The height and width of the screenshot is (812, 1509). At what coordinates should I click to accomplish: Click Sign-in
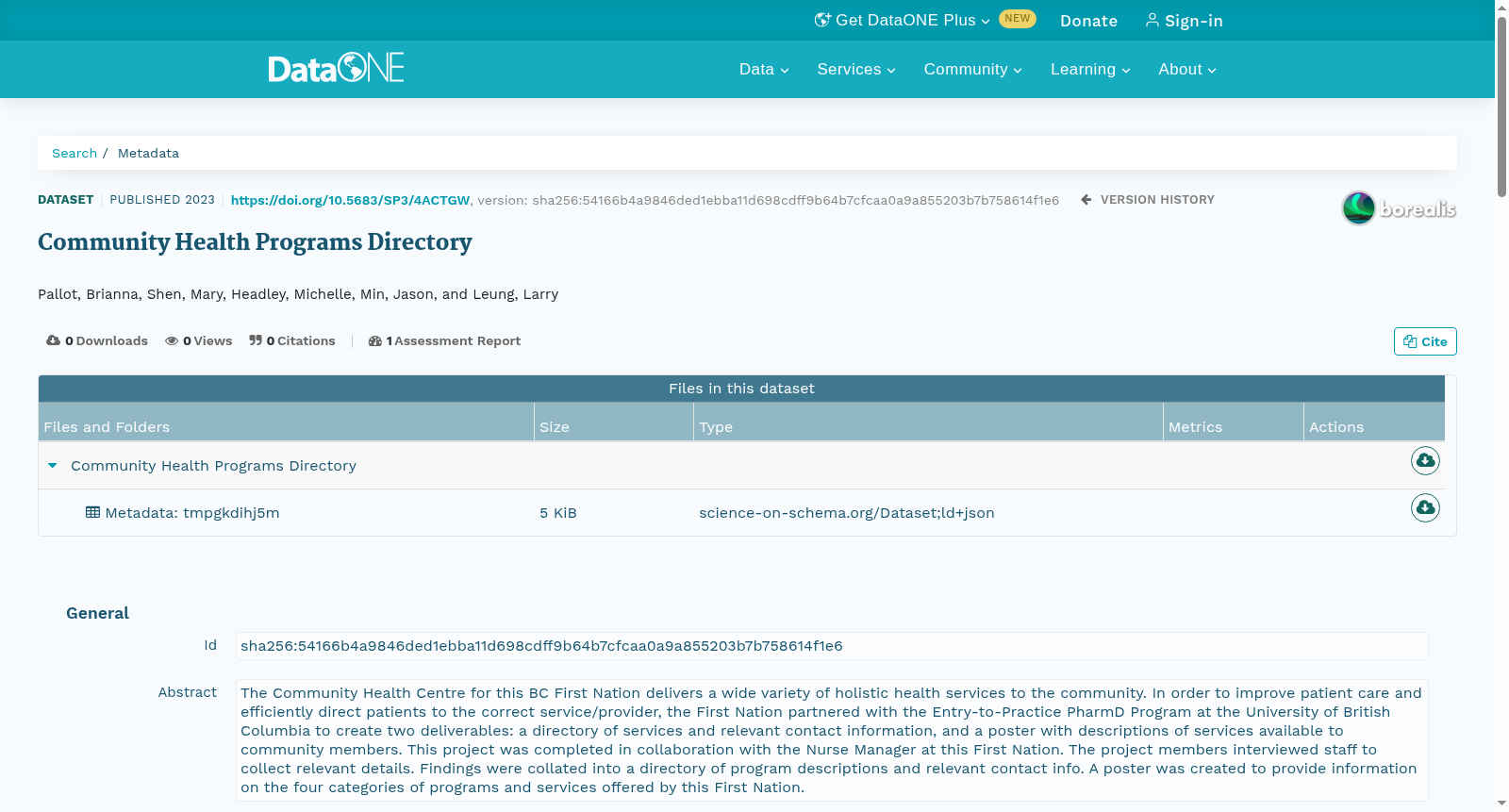(x=1185, y=21)
